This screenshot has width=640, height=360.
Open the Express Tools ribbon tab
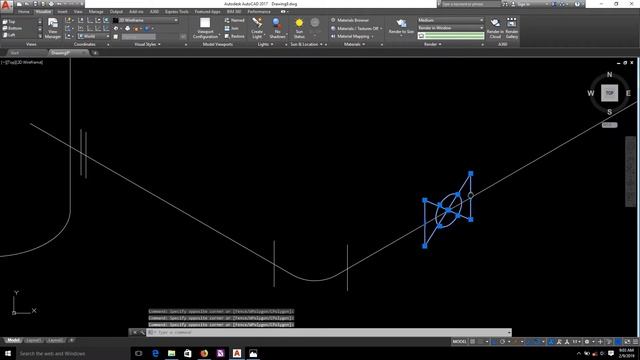(x=177, y=11)
